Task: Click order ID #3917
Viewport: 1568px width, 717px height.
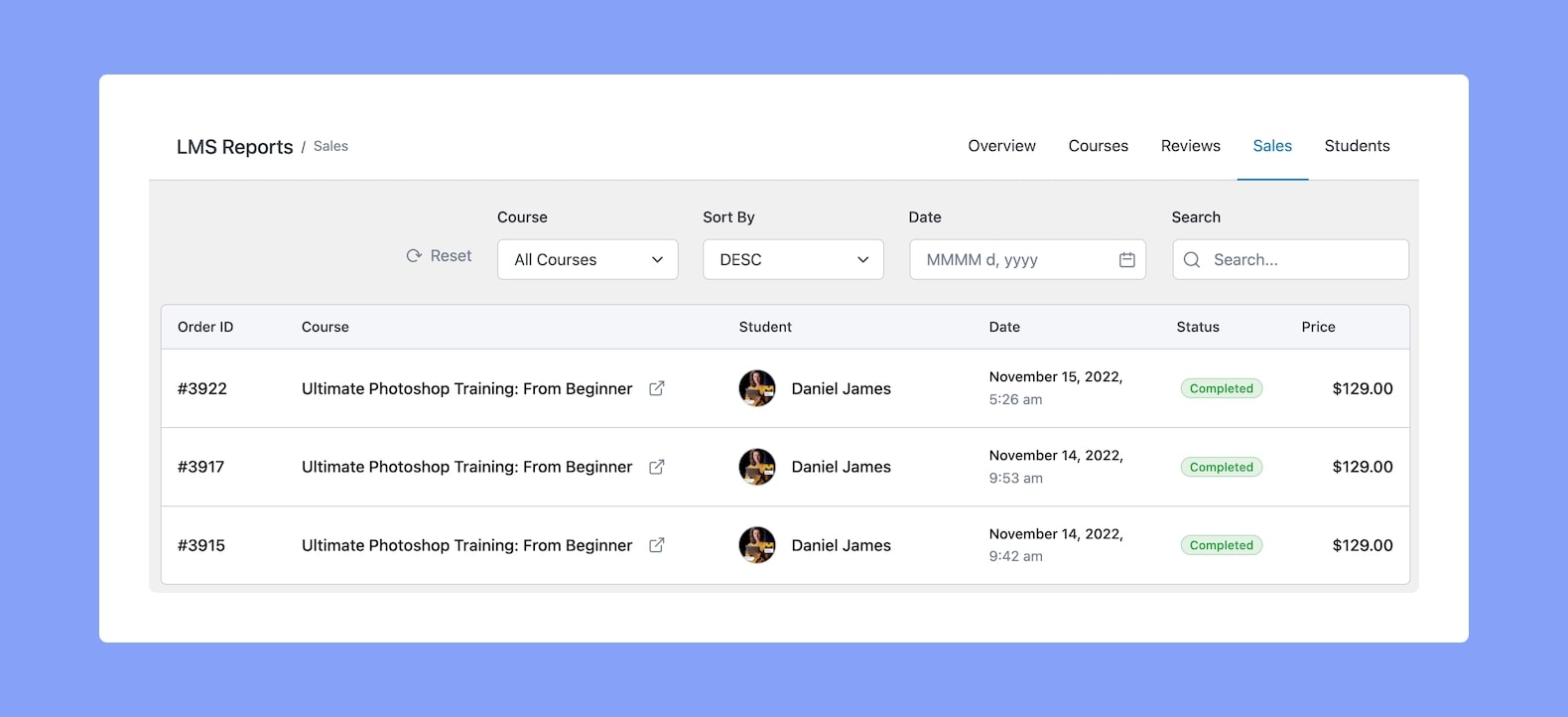Action: 200,467
